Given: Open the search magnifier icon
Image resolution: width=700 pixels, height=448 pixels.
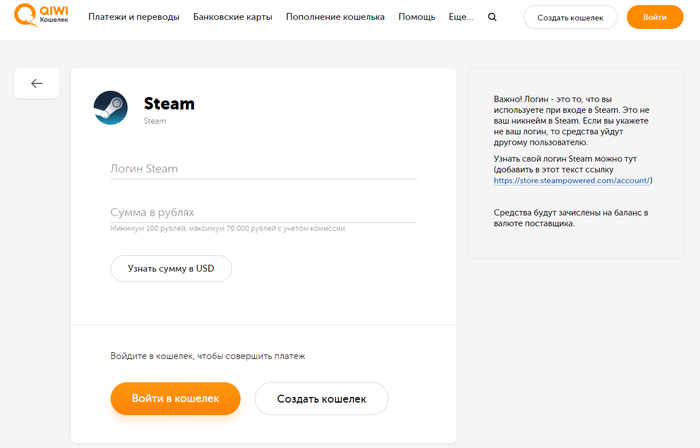Looking at the screenshot, I should click(492, 17).
